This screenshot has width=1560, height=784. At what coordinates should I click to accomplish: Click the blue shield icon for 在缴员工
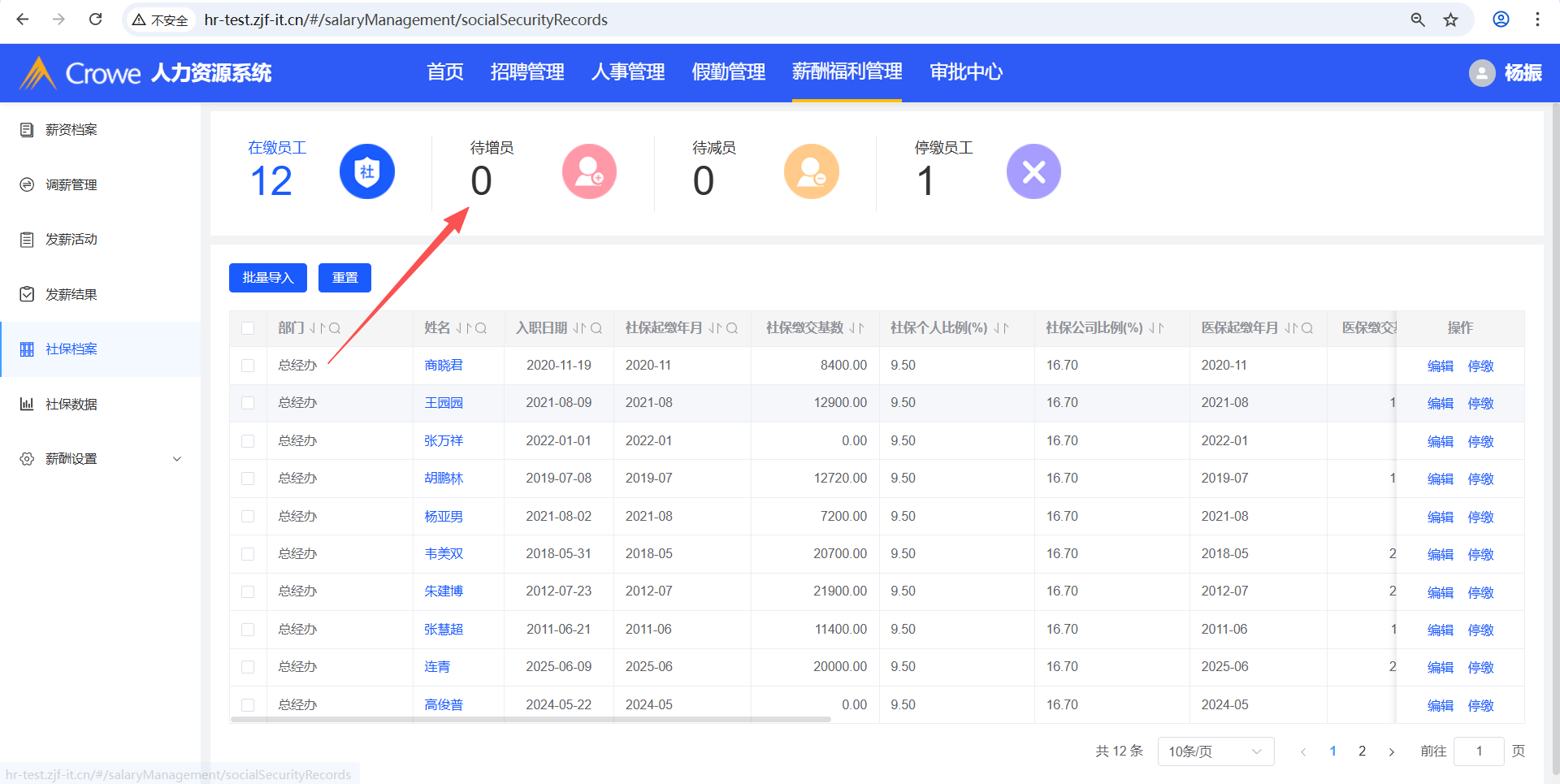pos(366,171)
